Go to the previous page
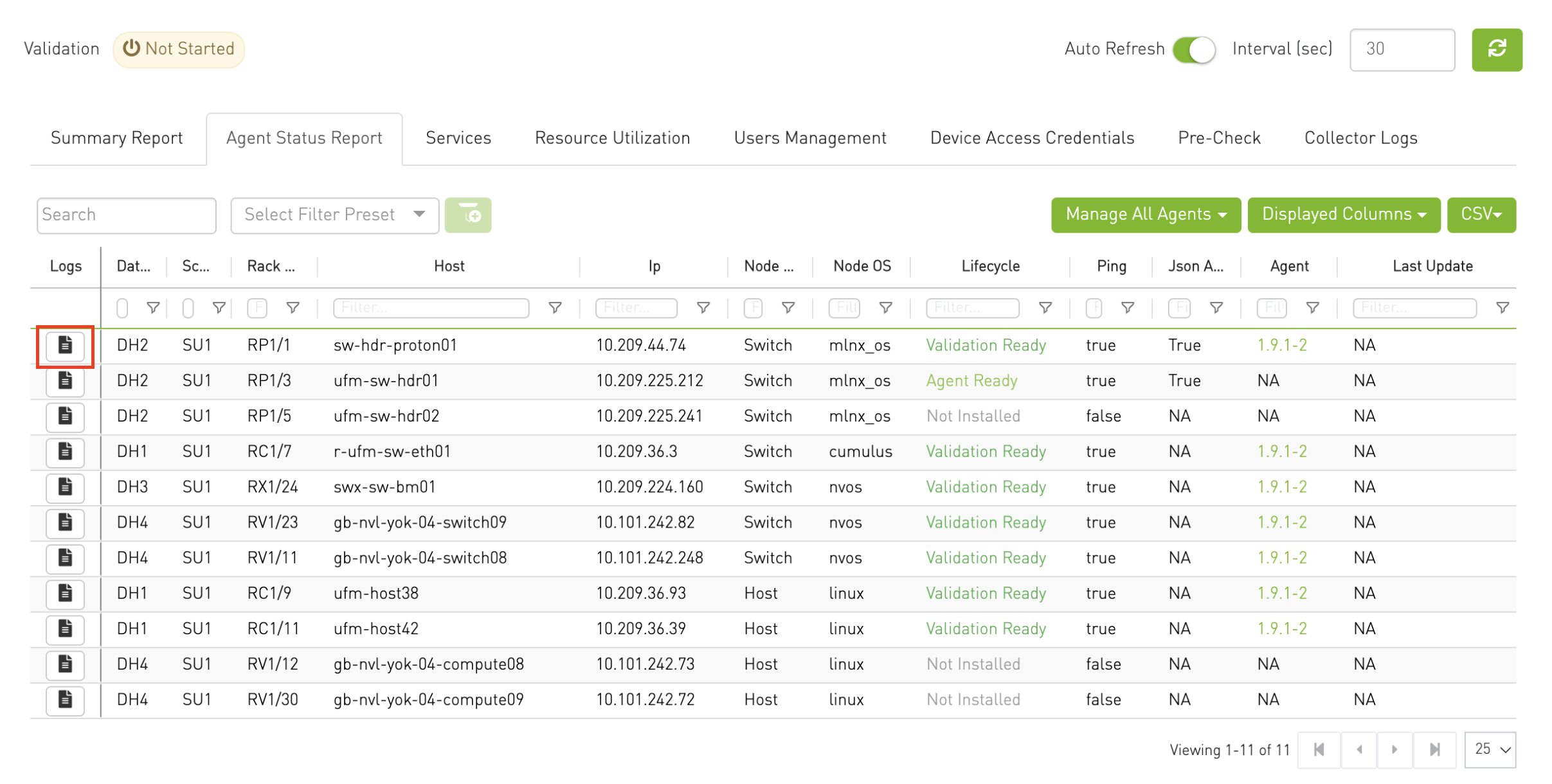This screenshot has height=784, width=1552. click(1358, 749)
